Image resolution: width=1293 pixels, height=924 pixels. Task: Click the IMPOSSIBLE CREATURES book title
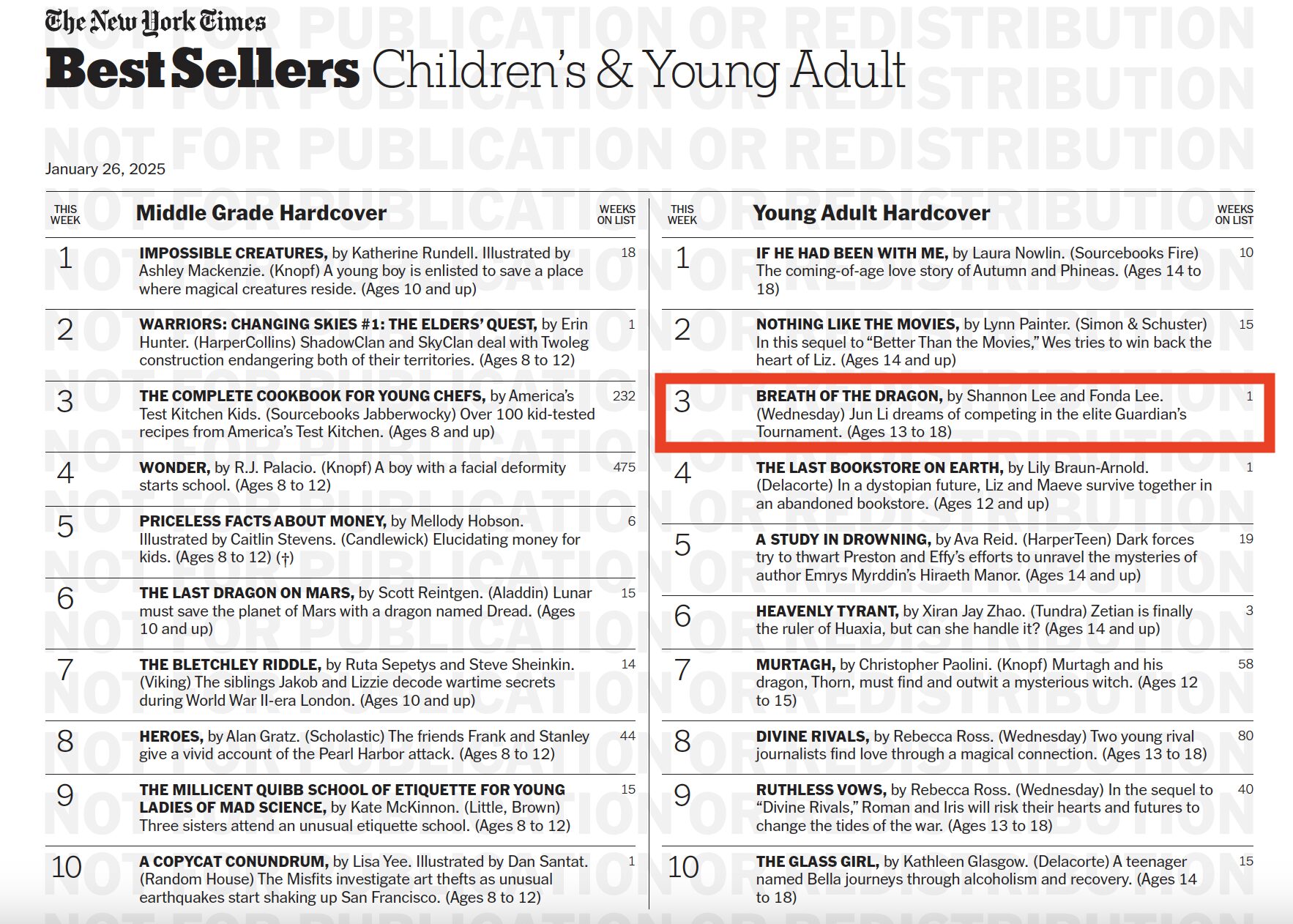click(234, 253)
